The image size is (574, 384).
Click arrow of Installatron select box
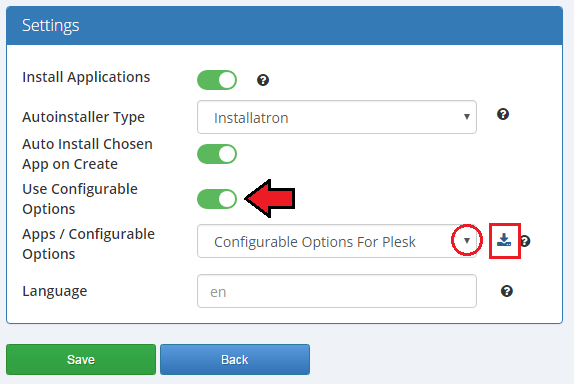467,117
